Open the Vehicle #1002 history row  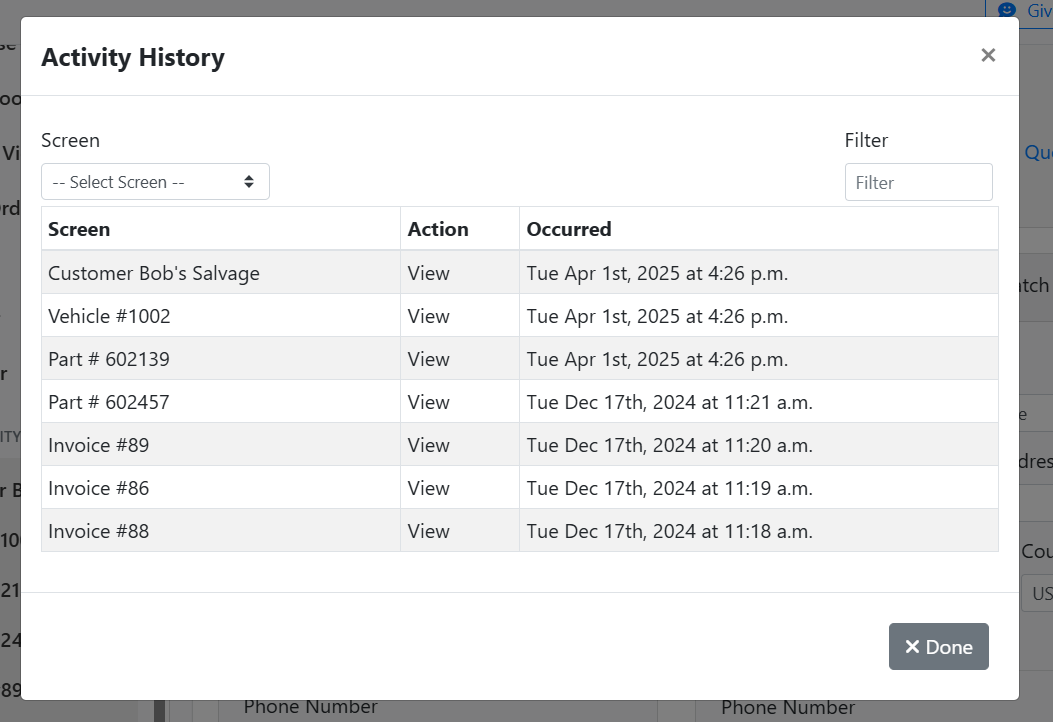pyautogui.click(x=109, y=316)
